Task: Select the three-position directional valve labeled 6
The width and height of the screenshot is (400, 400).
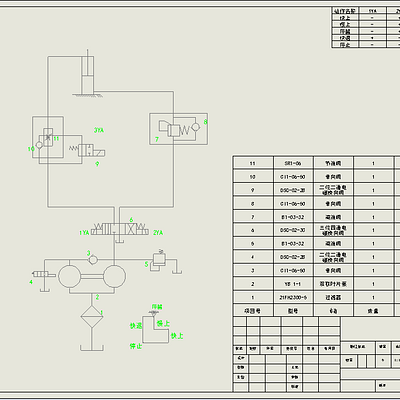Action: pyautogui.click(x=119, y=229)
